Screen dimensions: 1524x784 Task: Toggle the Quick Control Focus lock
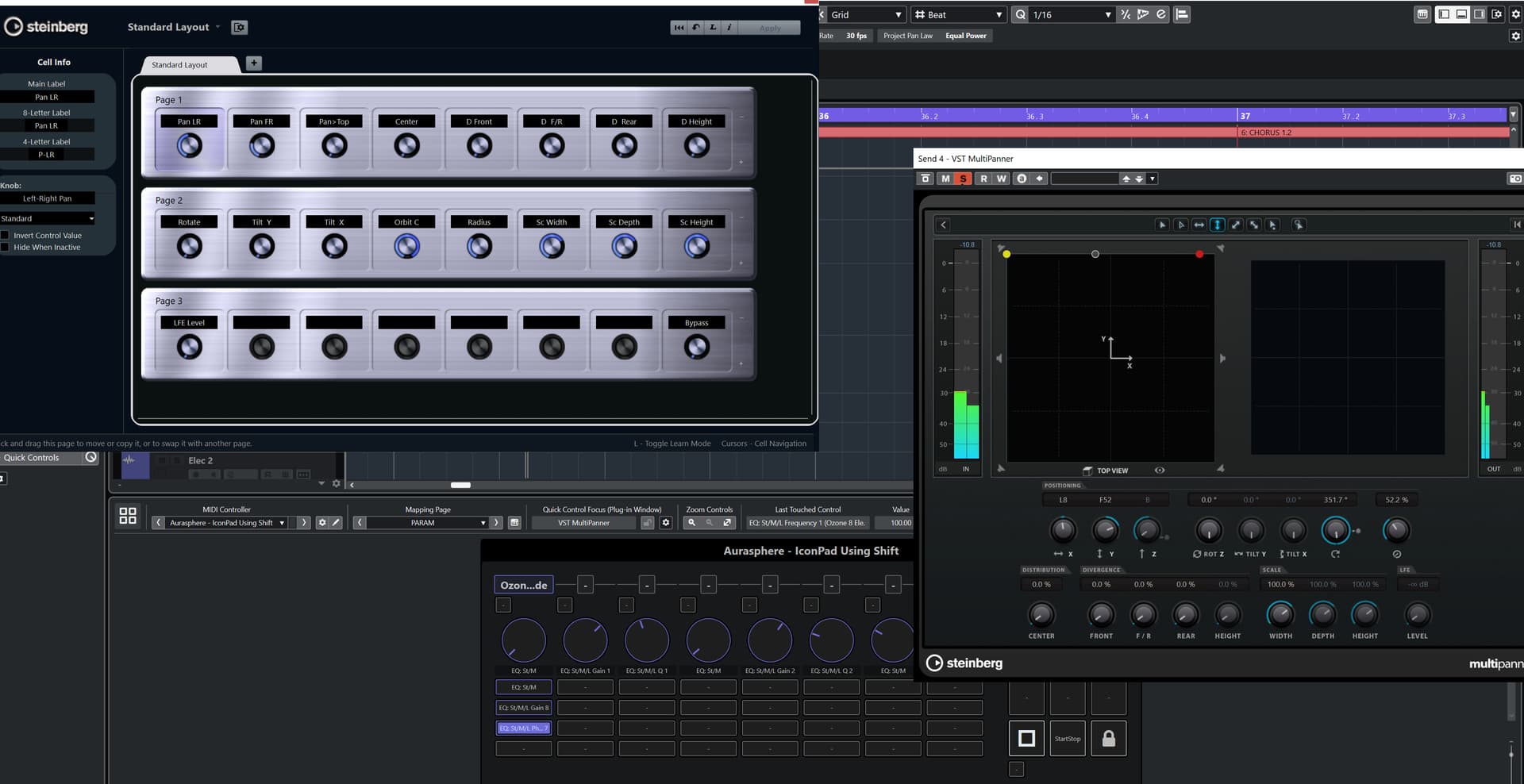[x=648, y=523]
